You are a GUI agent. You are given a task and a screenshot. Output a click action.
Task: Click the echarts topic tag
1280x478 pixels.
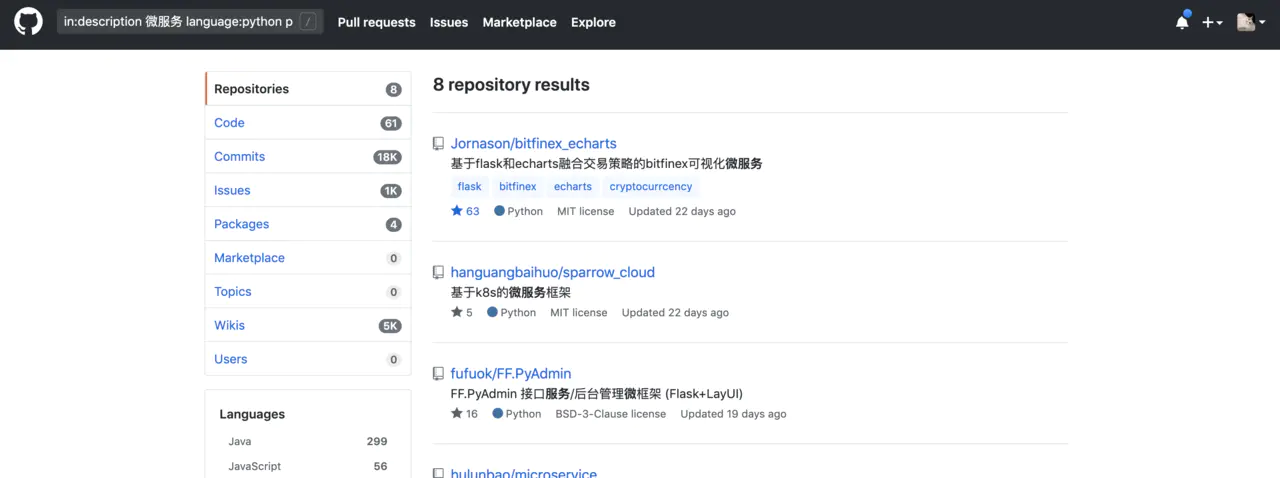(573, 186)
